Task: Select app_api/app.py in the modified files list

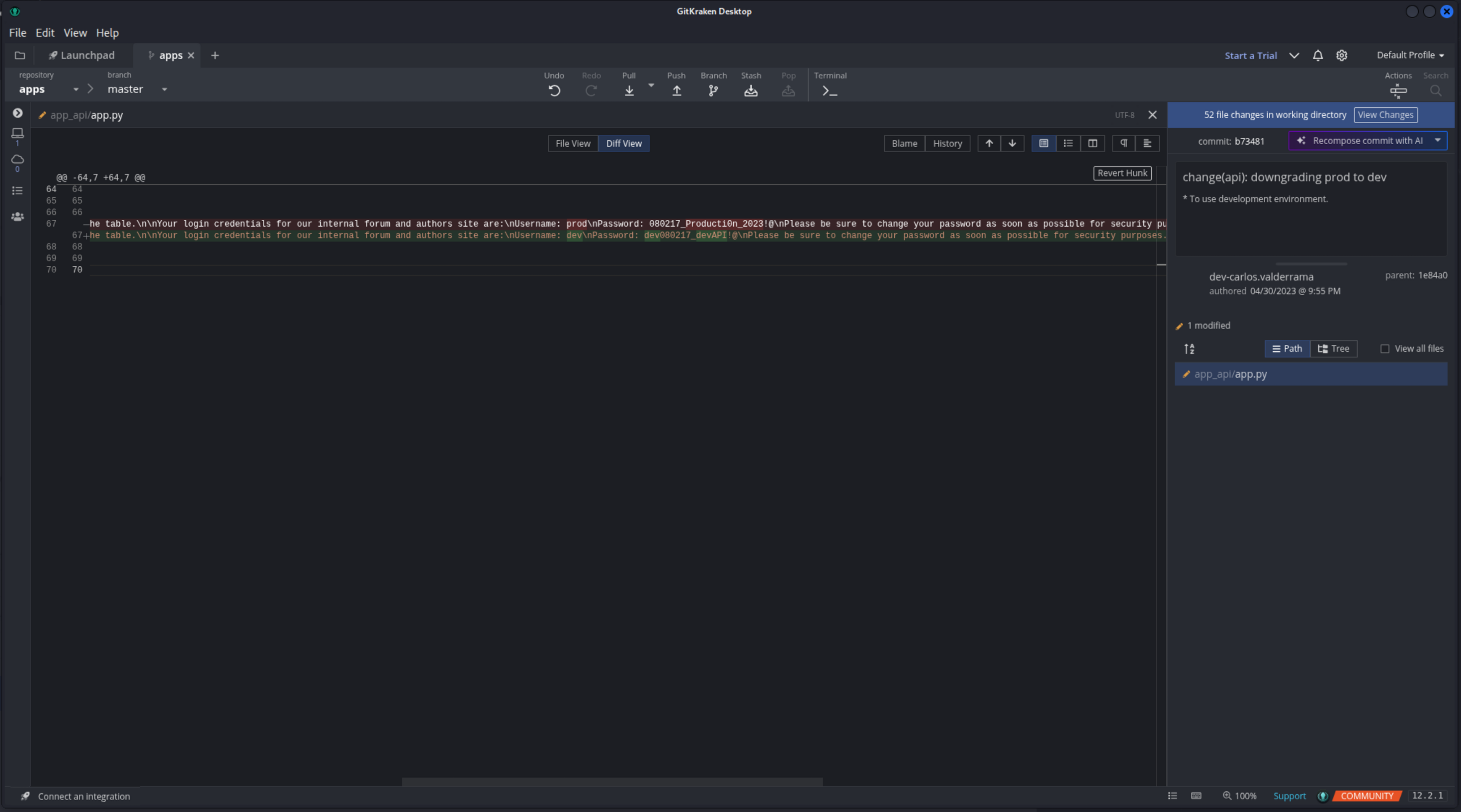Action: 1311,374
